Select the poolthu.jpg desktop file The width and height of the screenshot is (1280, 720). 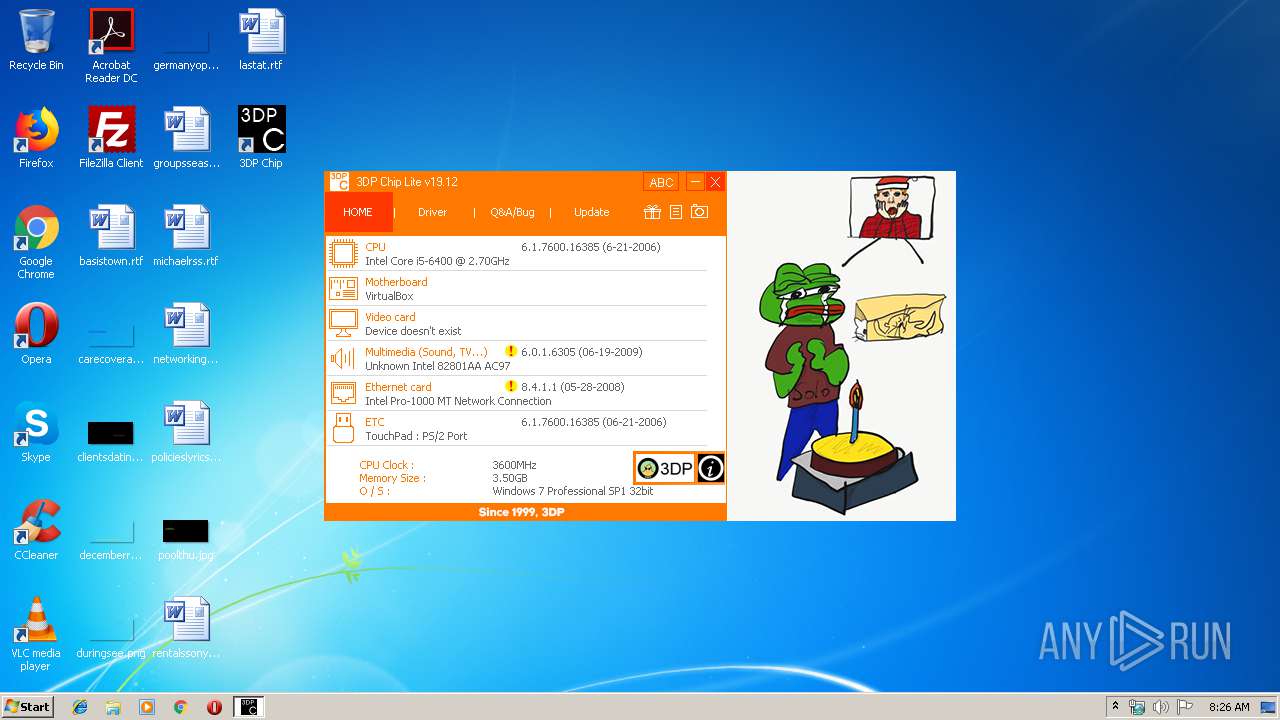click(186, 540)
